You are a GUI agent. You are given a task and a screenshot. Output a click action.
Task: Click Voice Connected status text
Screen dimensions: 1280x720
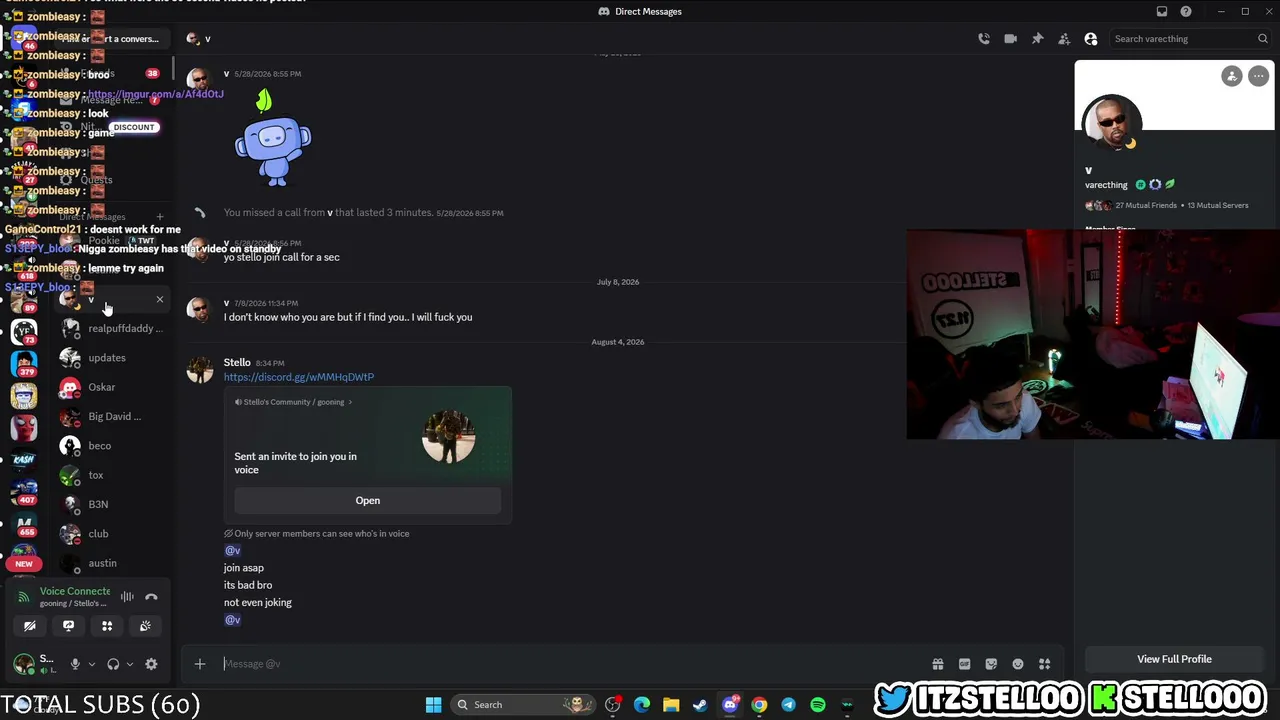click(75, 591)
